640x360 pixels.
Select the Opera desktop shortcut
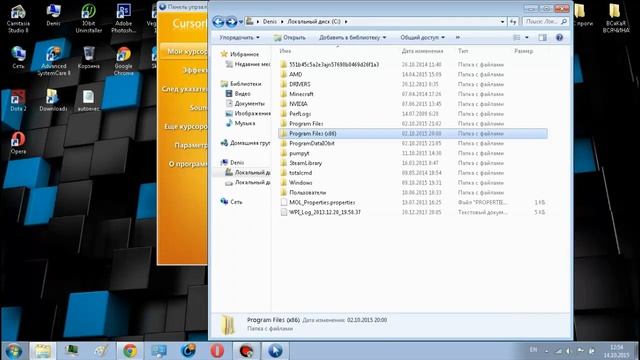coord(18,143)
